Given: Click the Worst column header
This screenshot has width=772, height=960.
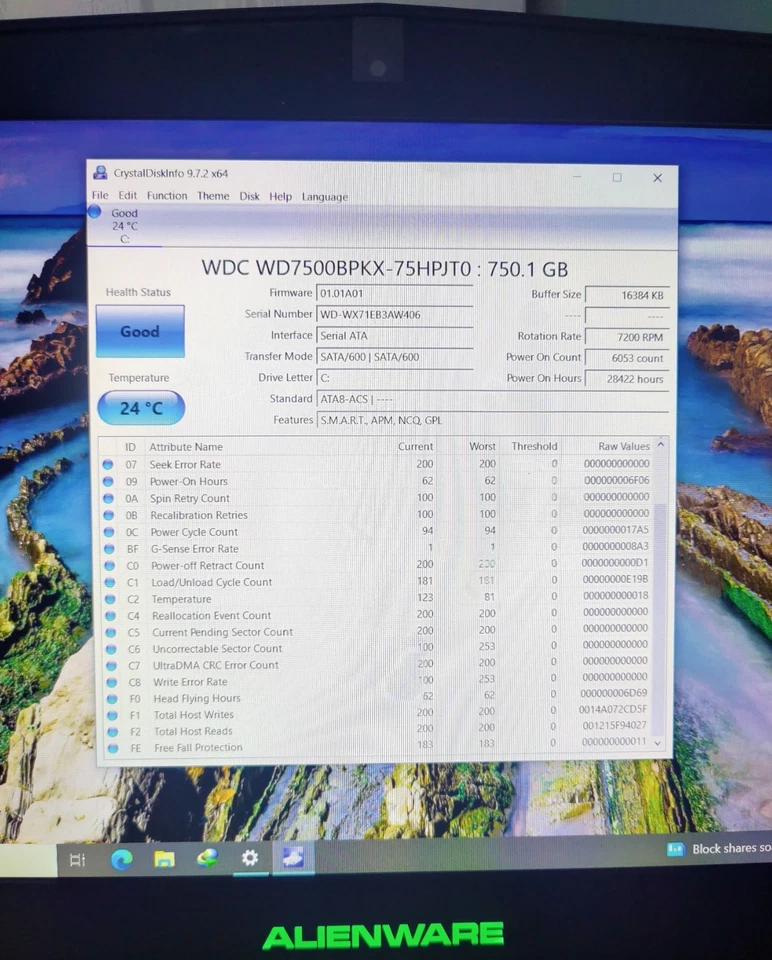Looking at the screenshot, I should [x=482, y=446].
